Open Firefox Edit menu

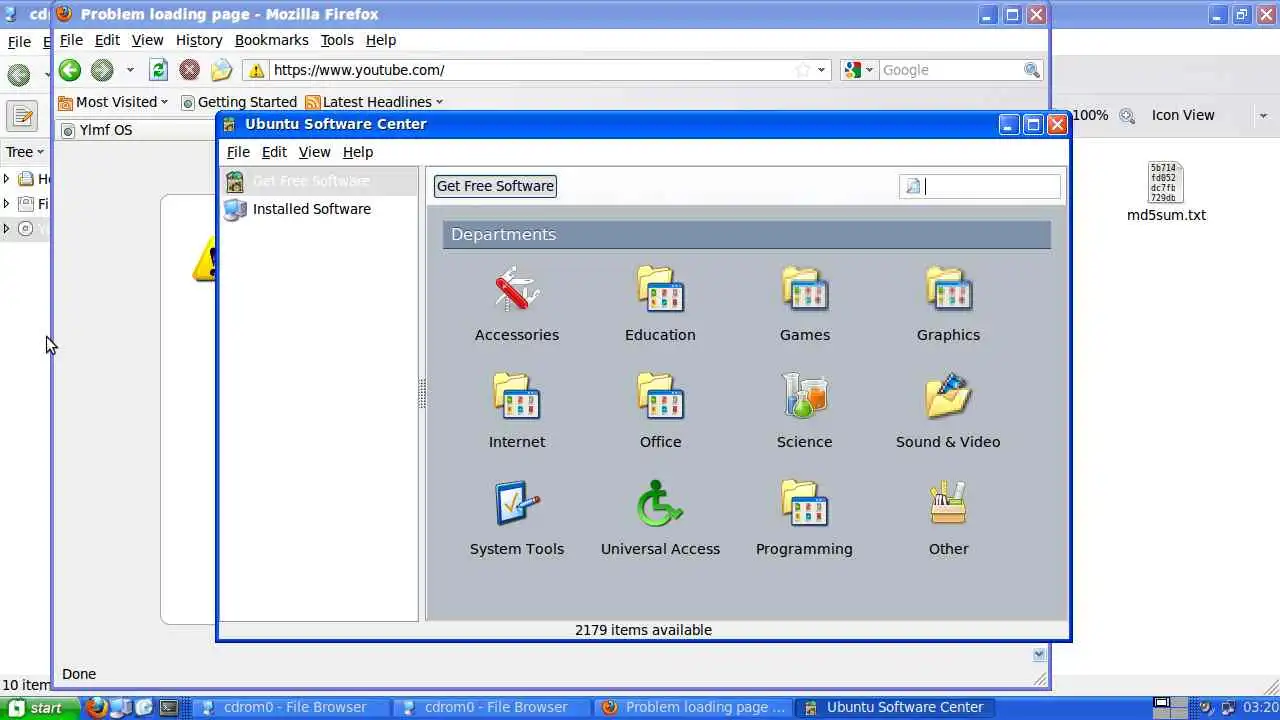point(107,40)
